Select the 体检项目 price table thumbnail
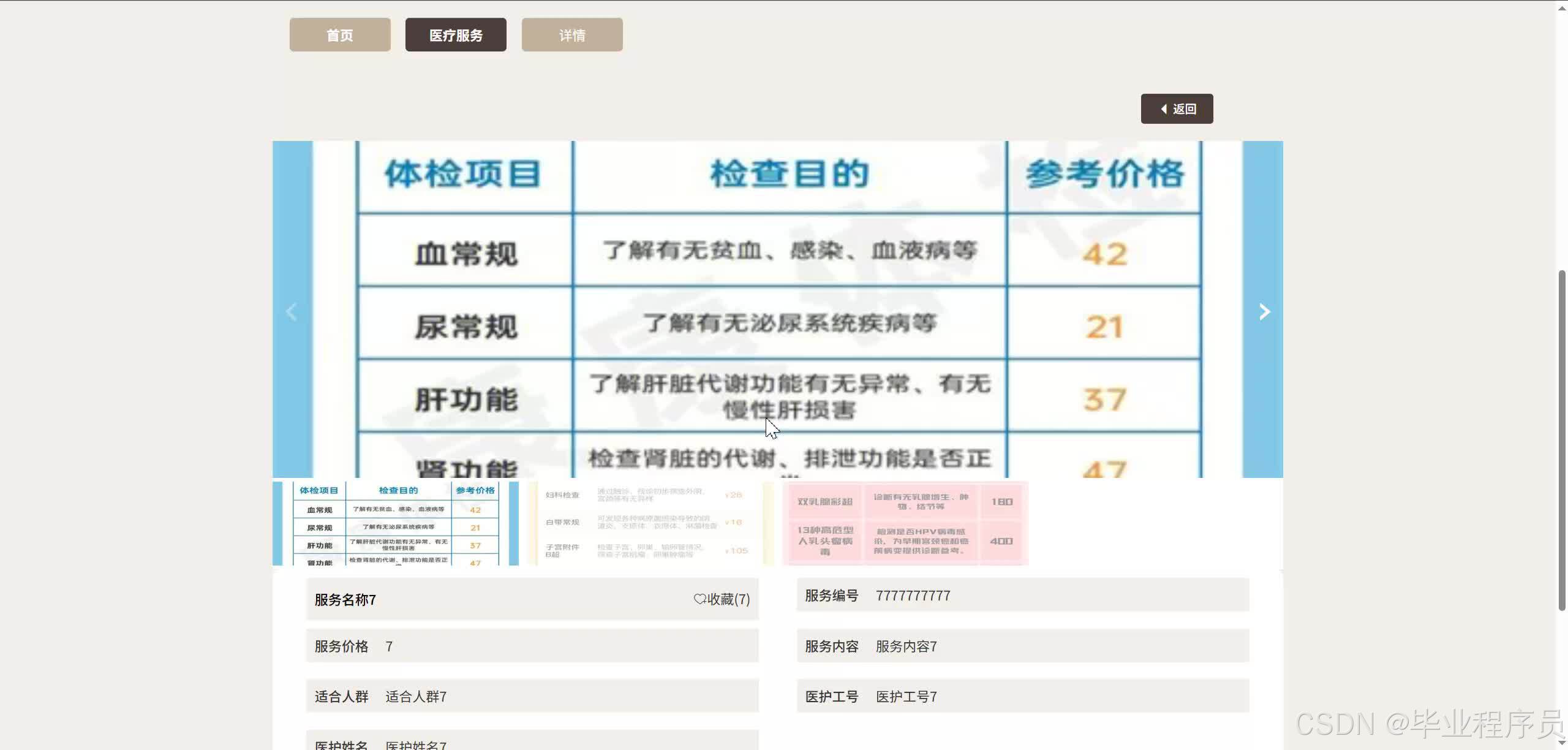The image size is (1568, 750). (396, 524)
